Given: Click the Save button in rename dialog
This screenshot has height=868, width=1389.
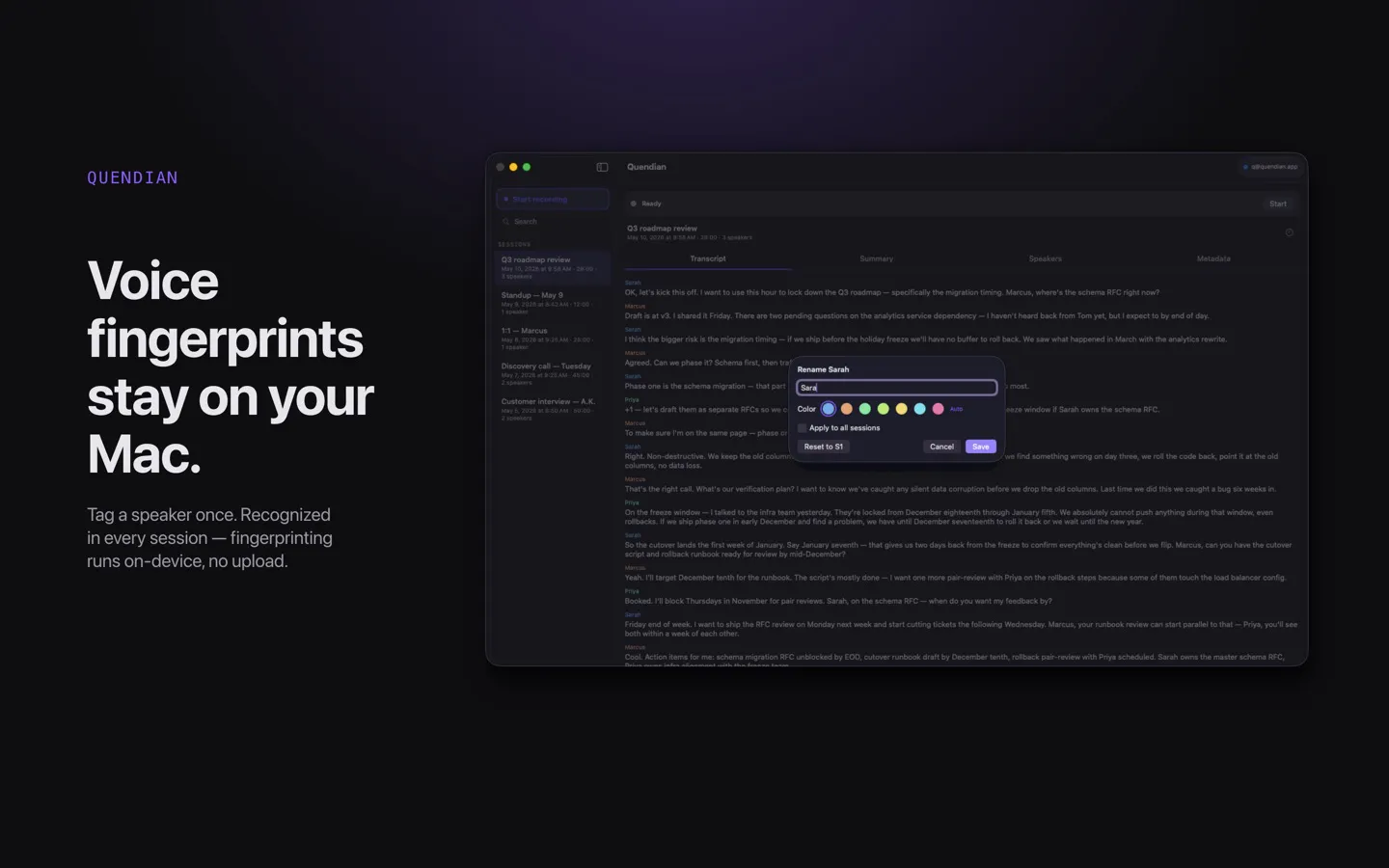Looking at the screenshot, I should point(980,447).
